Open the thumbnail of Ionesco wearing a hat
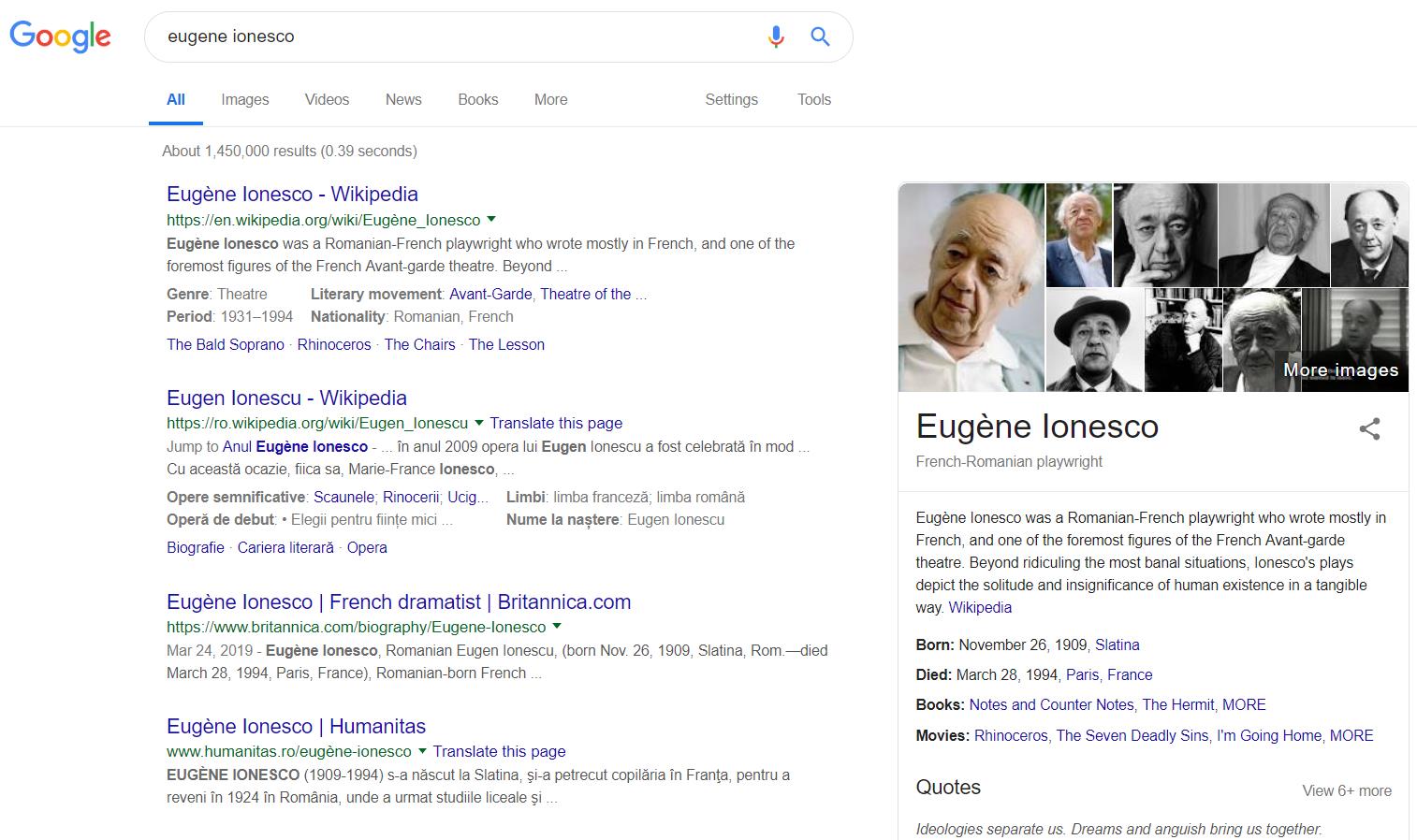This screenshot has width=1417, height=840. (x=1094, y=340)
